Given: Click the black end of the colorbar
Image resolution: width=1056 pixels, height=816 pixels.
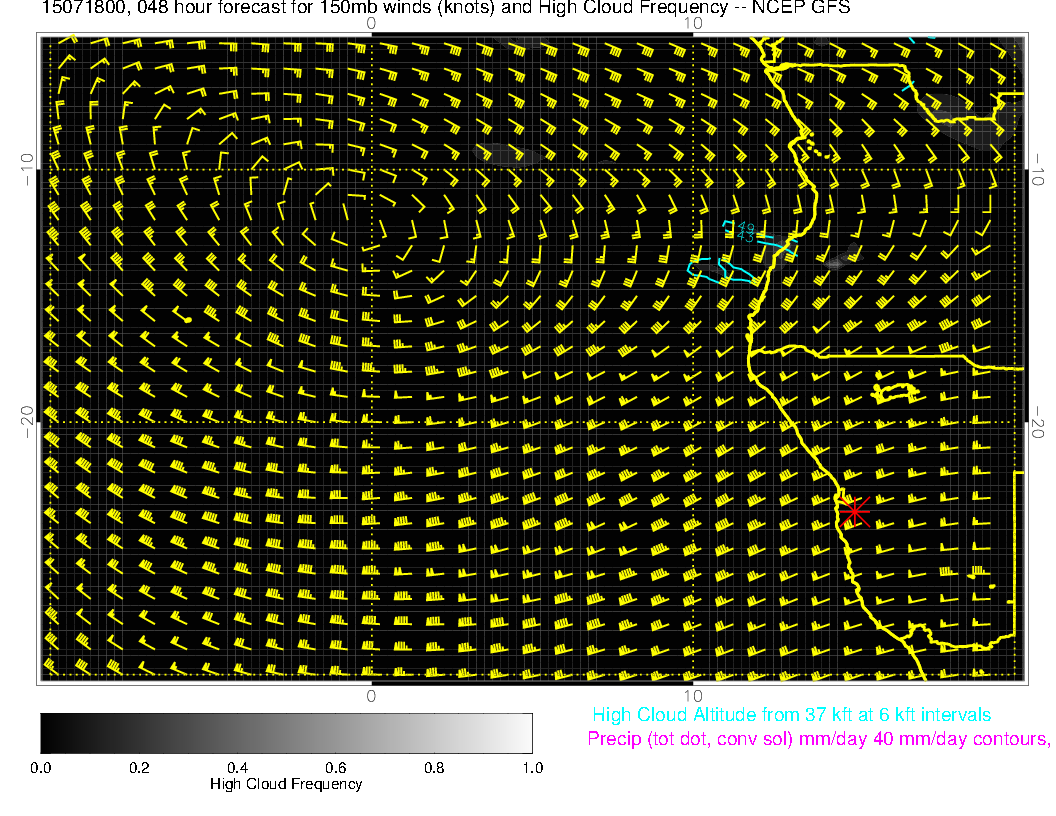Looking at the screenshot, I should (x=49, y=733).
